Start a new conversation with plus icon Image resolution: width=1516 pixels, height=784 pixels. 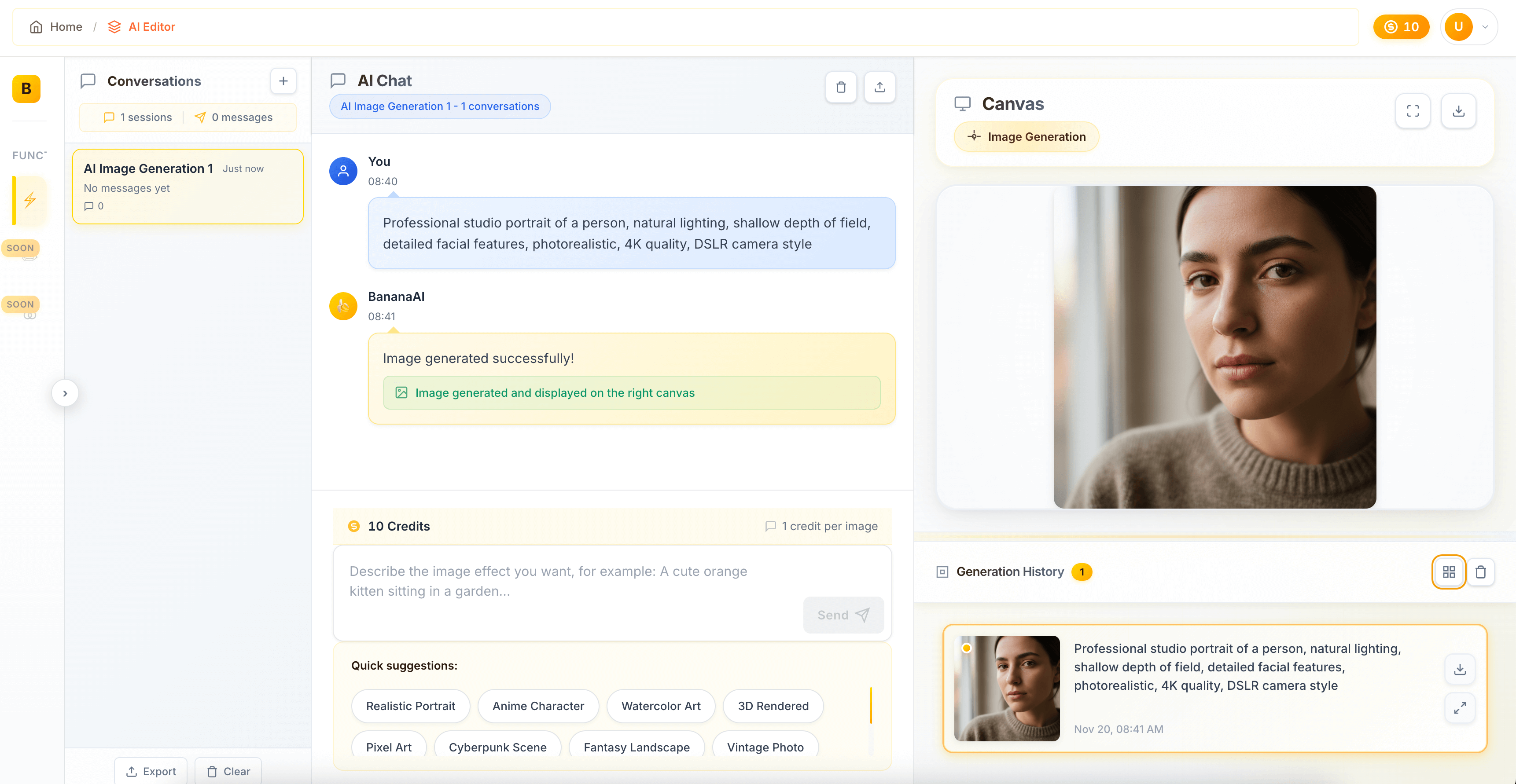283,81
